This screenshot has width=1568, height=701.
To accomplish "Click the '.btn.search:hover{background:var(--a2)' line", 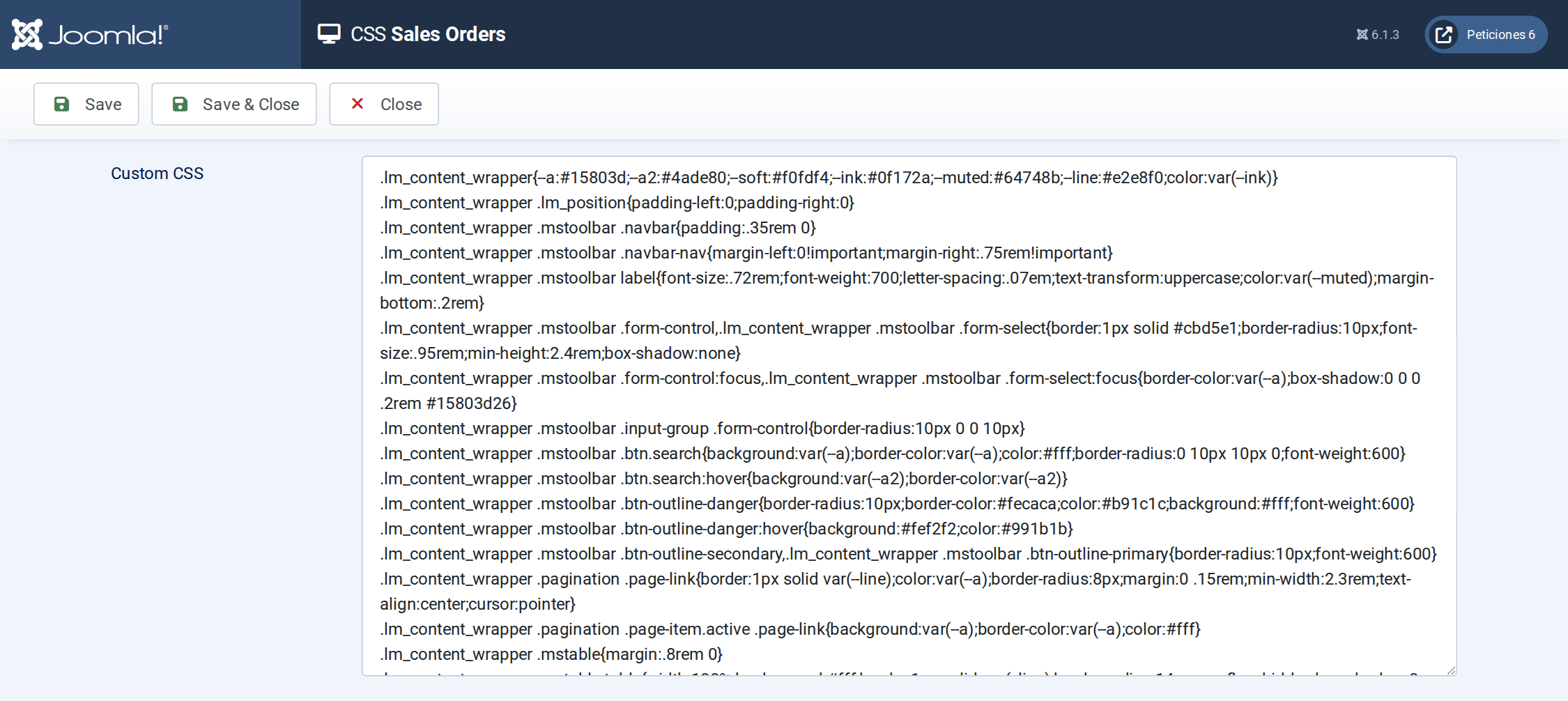I will pyautogui.click(x=724, y=479).
